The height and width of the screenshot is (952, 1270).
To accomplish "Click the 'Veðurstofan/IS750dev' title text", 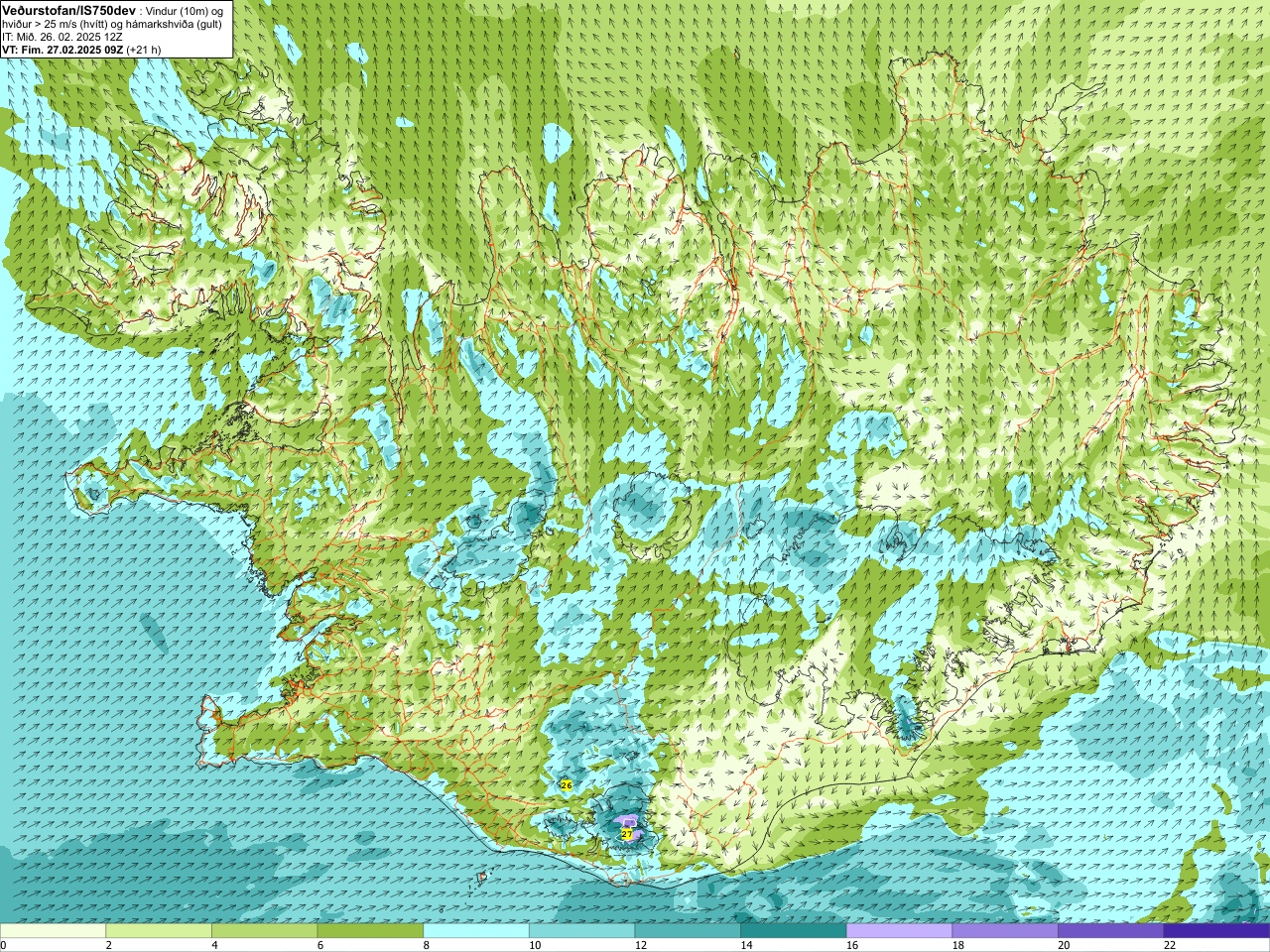I will click(x=68, y=9).
